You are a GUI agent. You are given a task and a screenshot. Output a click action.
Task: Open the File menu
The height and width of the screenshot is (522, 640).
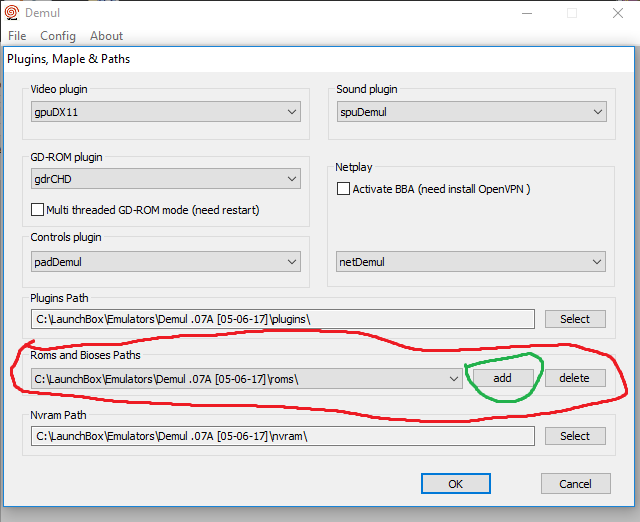click(x=17, y=36)
